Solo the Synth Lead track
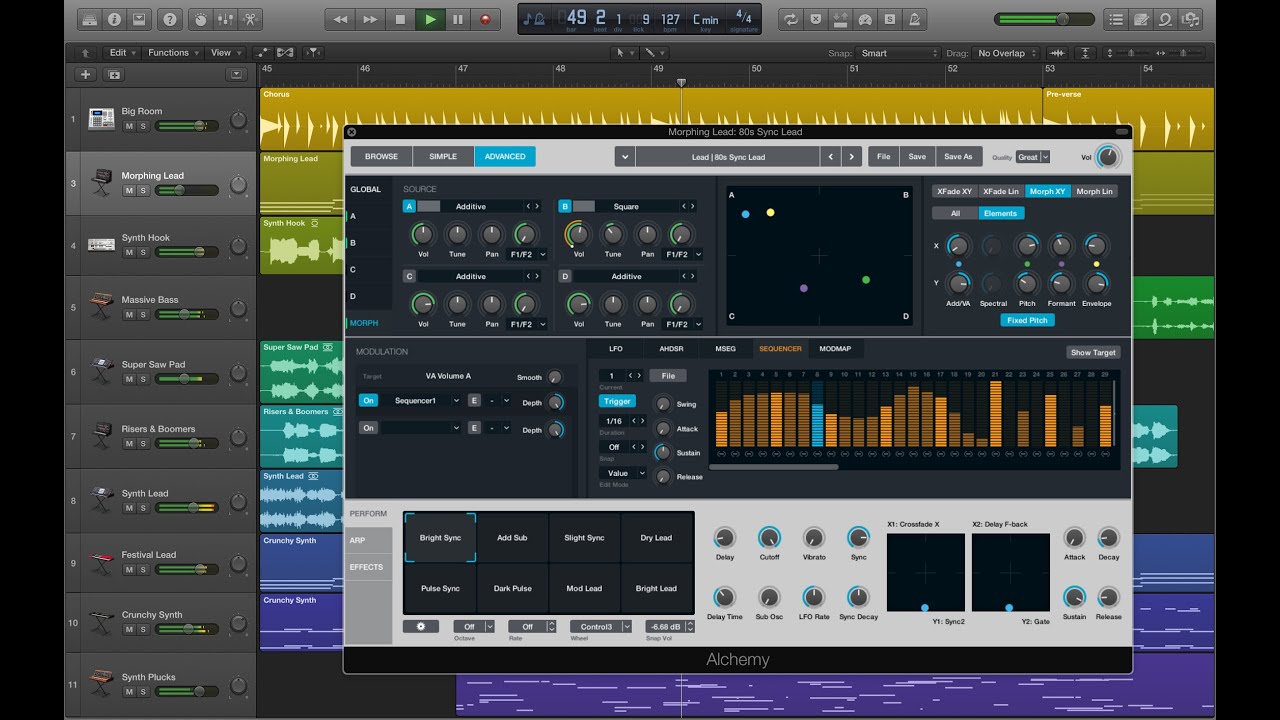The width and height of the screenshot is (1280, 720). 143,508
